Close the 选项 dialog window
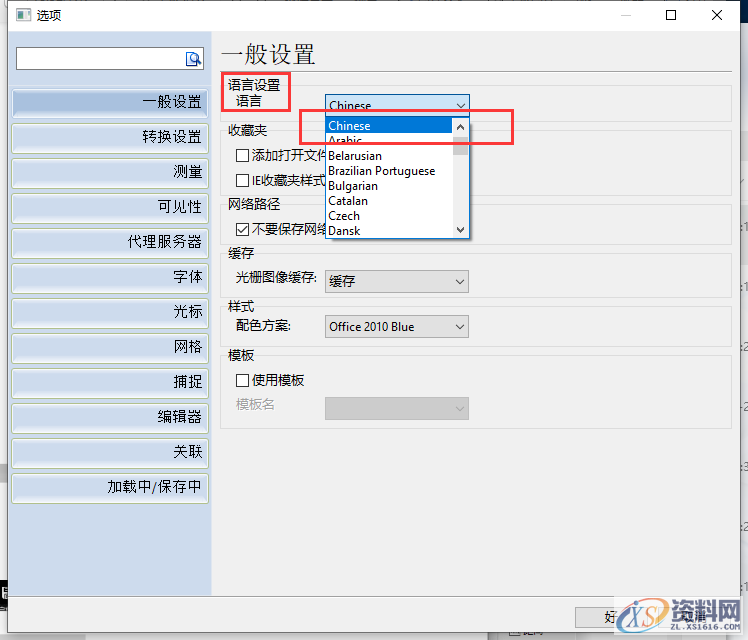The image size is (748, 640). (x=717, y=15)
